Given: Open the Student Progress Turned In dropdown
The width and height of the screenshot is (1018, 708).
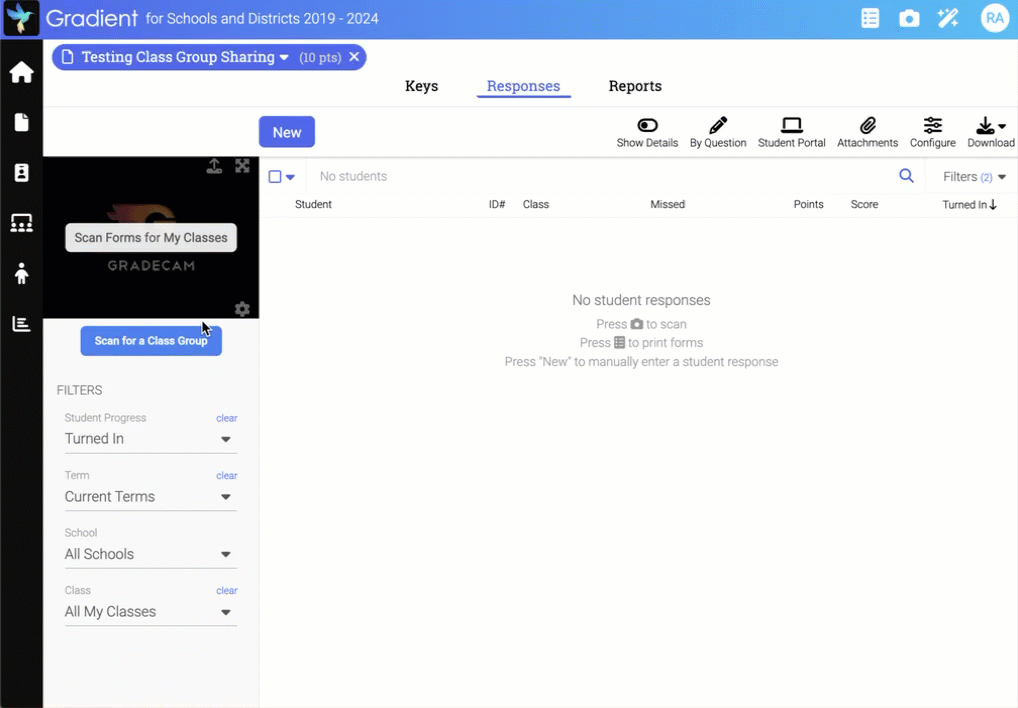Looking at the screenshot, I should [151, 439].
